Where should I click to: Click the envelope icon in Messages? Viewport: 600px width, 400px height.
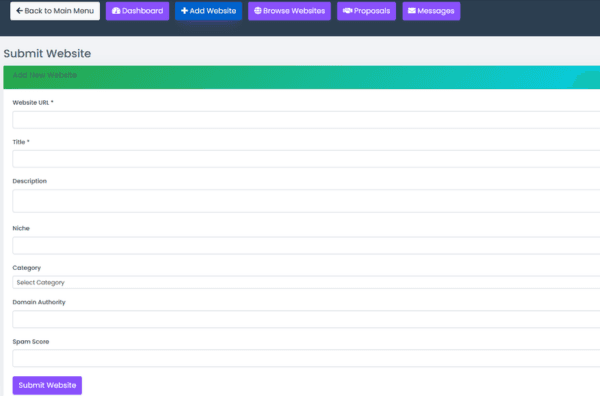click(412, 11)
